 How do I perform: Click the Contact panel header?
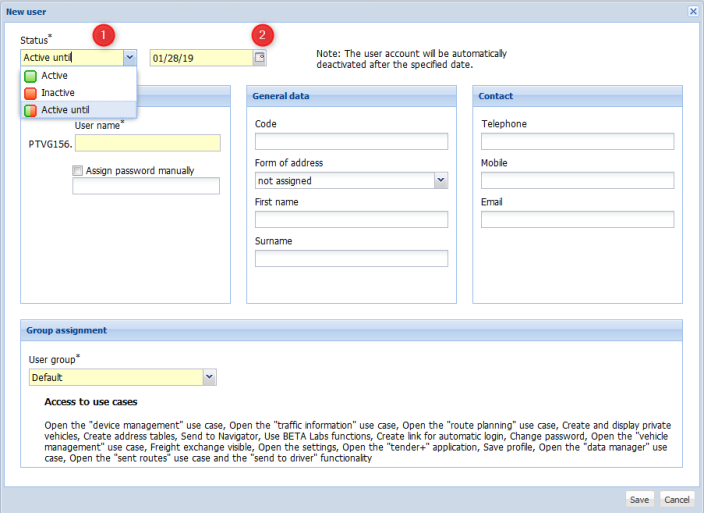tap(577, 96)
